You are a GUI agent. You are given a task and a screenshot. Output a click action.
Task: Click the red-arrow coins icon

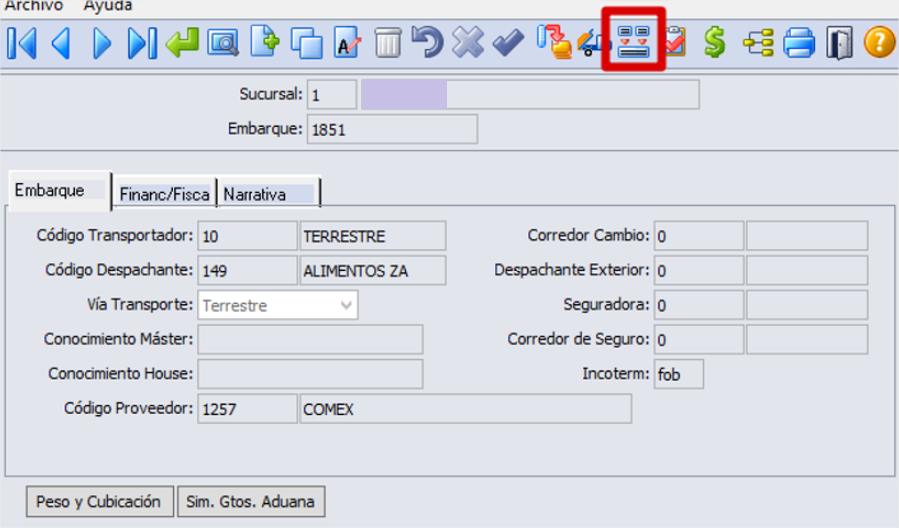[x=554, y=42]
